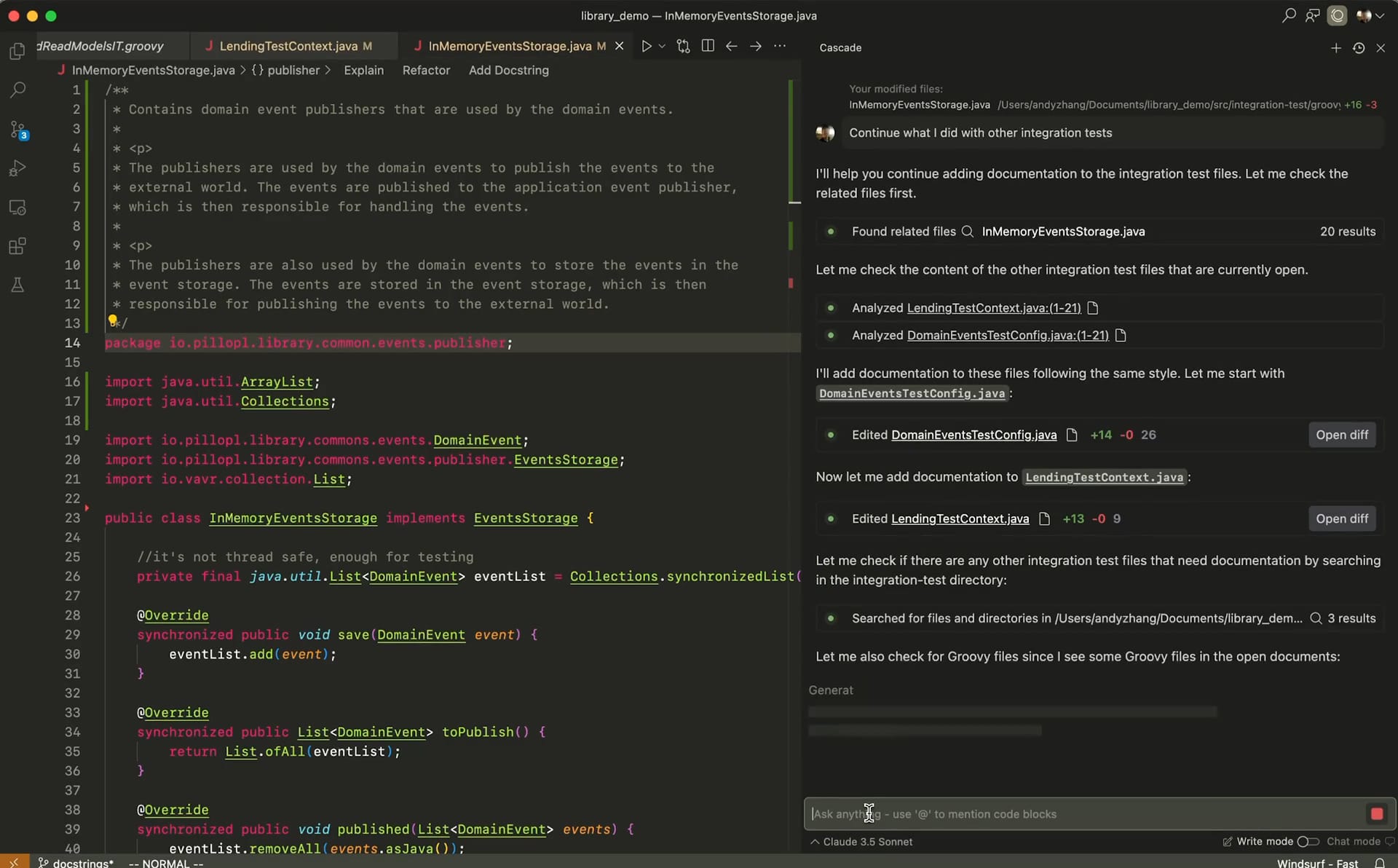Screen dimensions: 1398x868
Task: Select the InMemoryEventsStorage.java tab
Action: click(x=509, y=45)
